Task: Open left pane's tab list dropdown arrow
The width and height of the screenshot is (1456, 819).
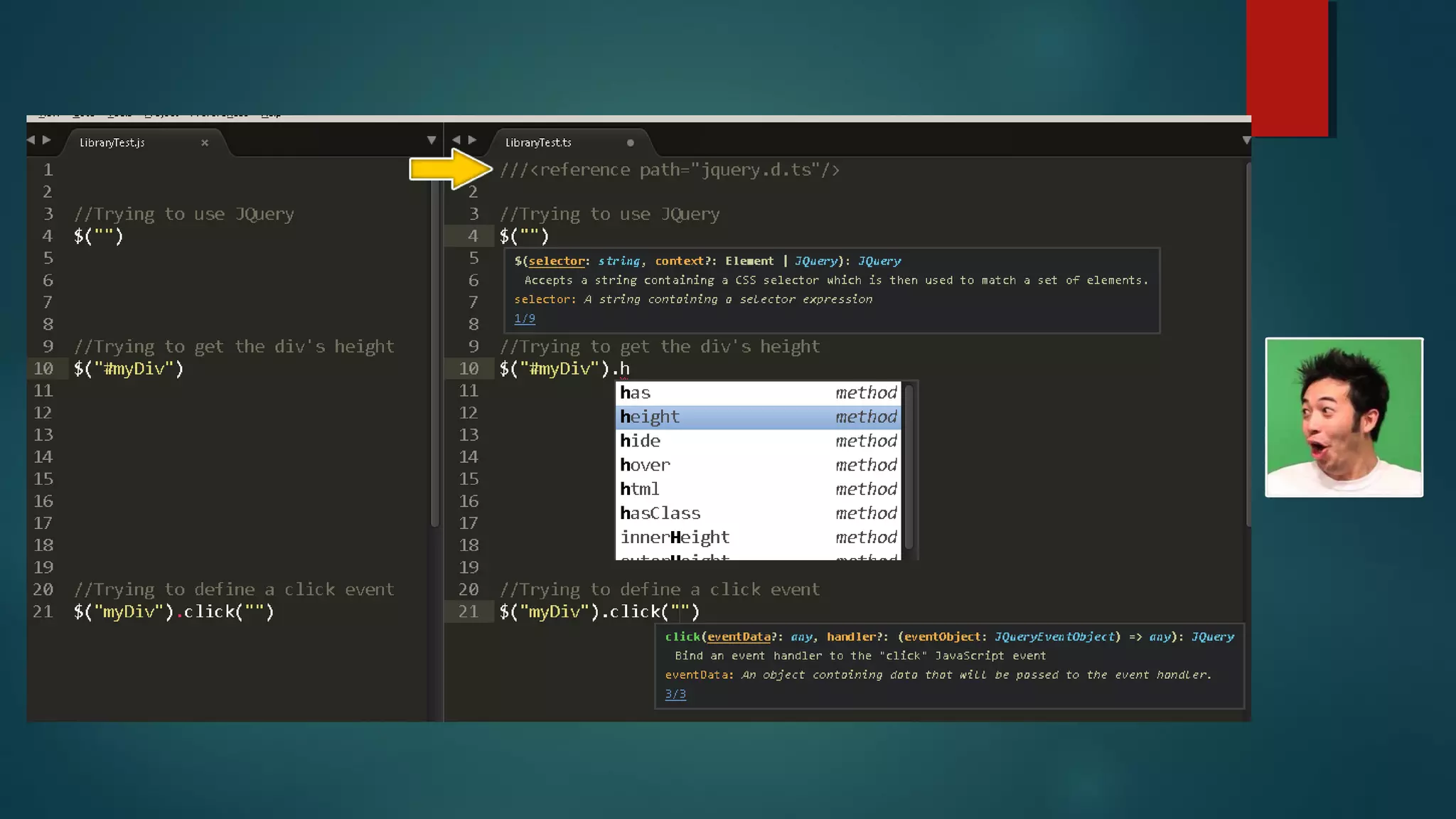Action: 431,140
